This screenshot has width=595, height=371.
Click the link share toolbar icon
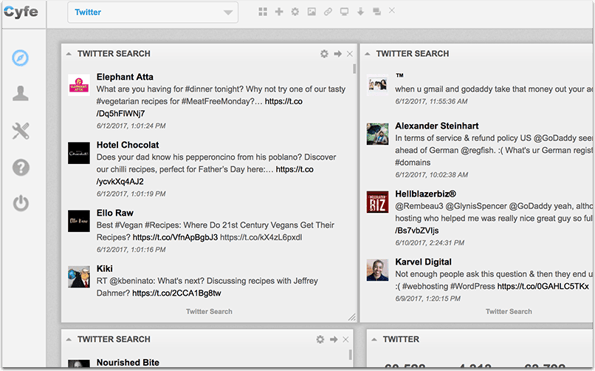pos(328,12)
